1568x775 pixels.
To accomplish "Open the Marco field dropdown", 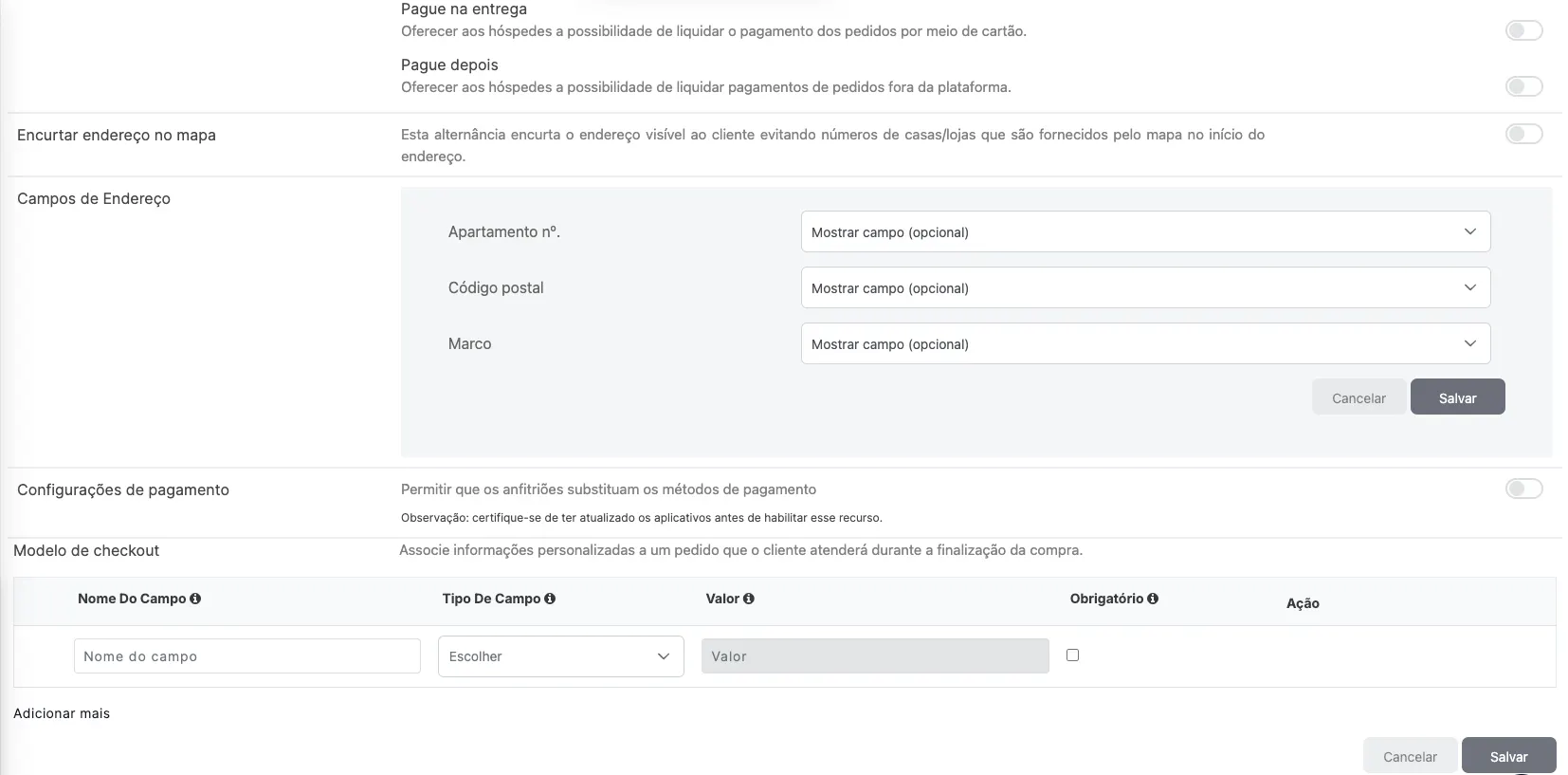I will pyautogui.click(x=1145, y=343).
